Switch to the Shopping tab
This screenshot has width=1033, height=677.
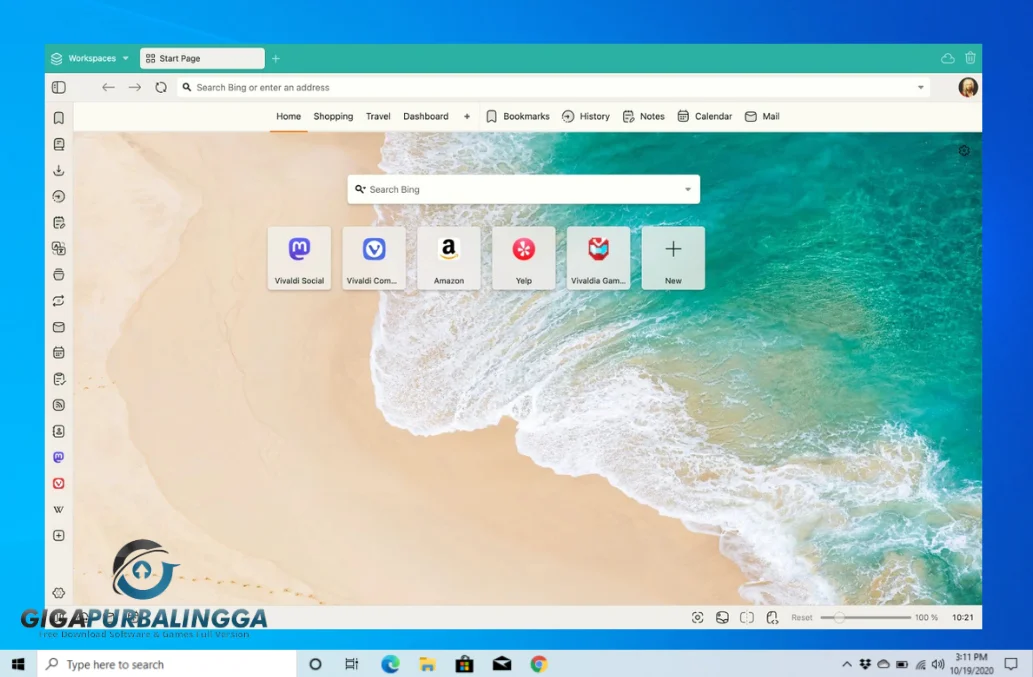click(333, 116)
